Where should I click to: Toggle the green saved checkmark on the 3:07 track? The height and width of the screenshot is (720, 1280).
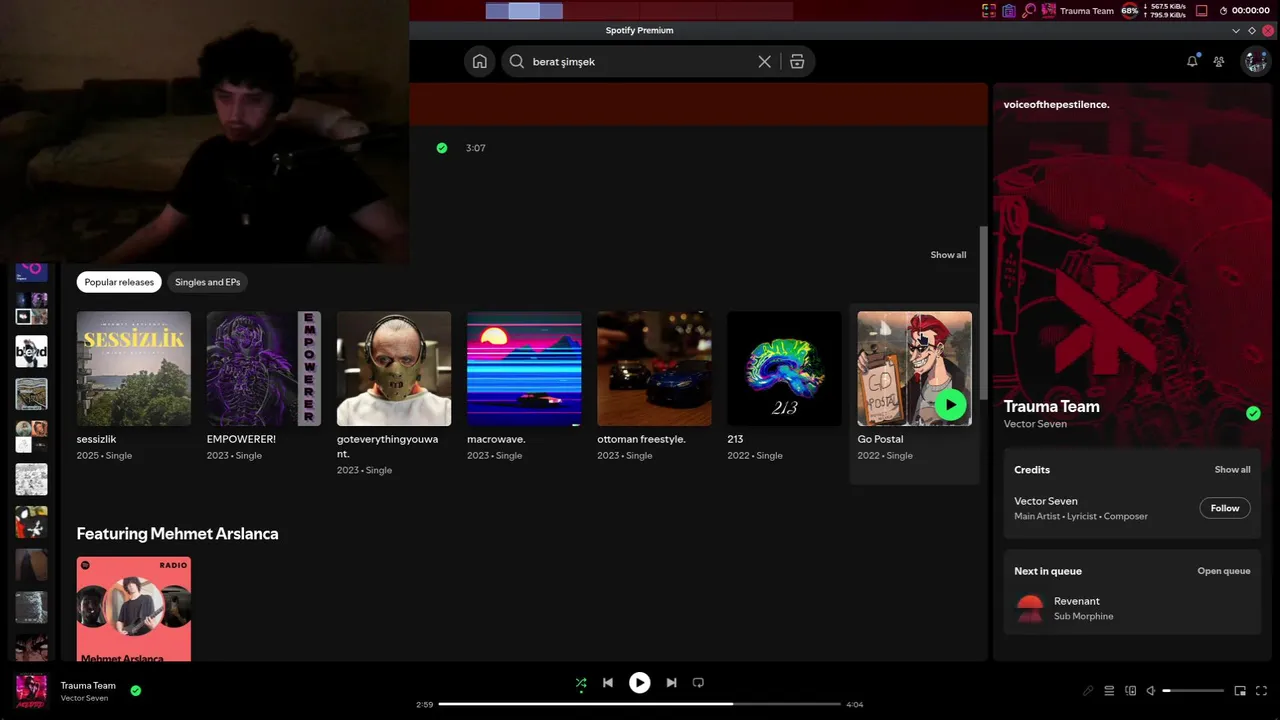442,148
